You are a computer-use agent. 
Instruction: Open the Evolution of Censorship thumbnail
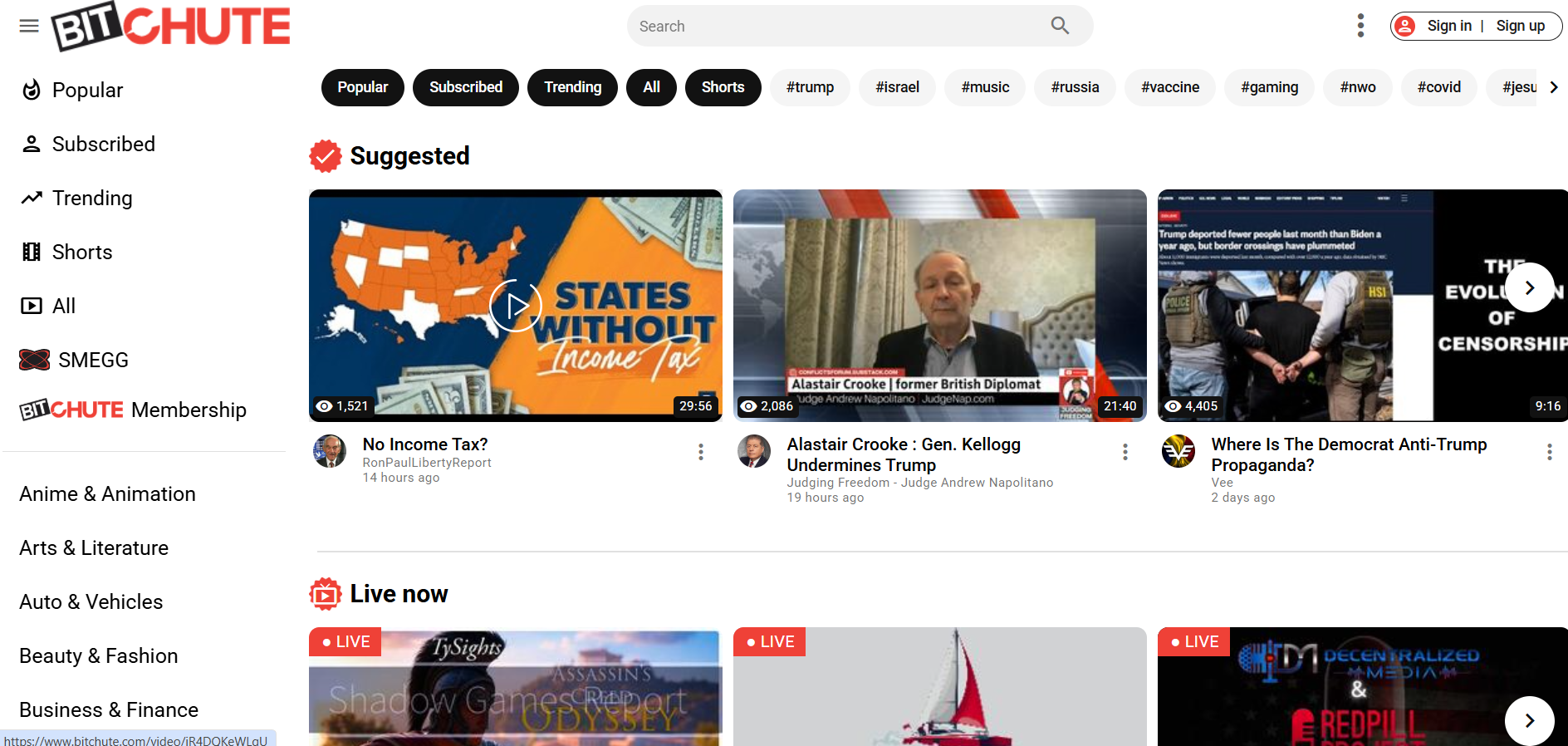click(x=1363, y=306)
